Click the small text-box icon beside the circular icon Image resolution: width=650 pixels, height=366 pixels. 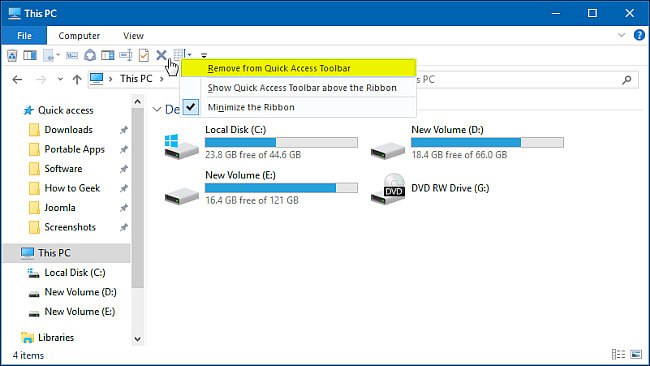coord(72,56)
